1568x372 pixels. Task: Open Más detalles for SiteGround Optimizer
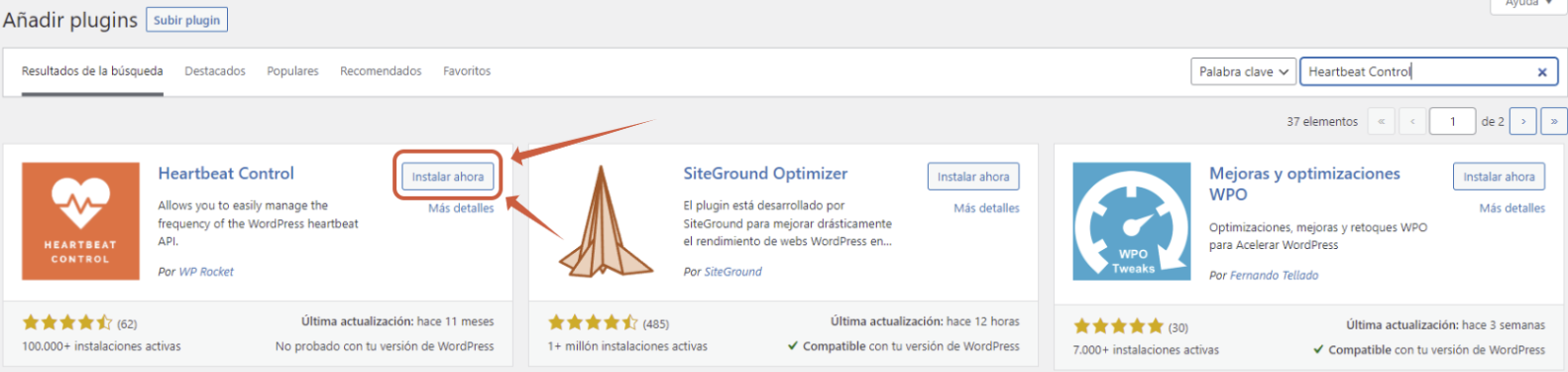(986, 208)
